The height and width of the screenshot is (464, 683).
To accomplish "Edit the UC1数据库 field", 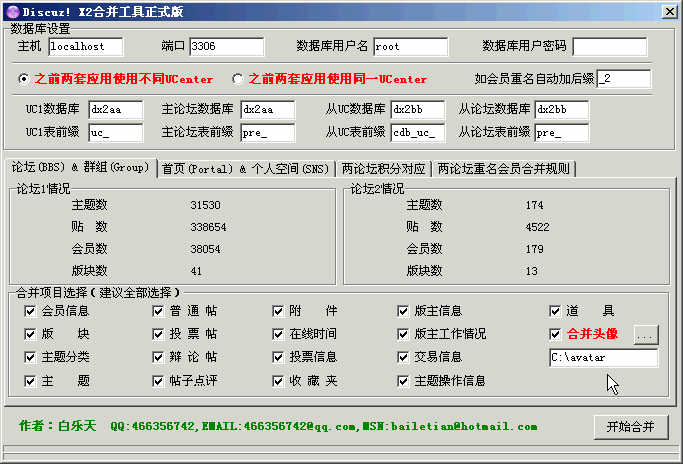I will coord(115,110).
